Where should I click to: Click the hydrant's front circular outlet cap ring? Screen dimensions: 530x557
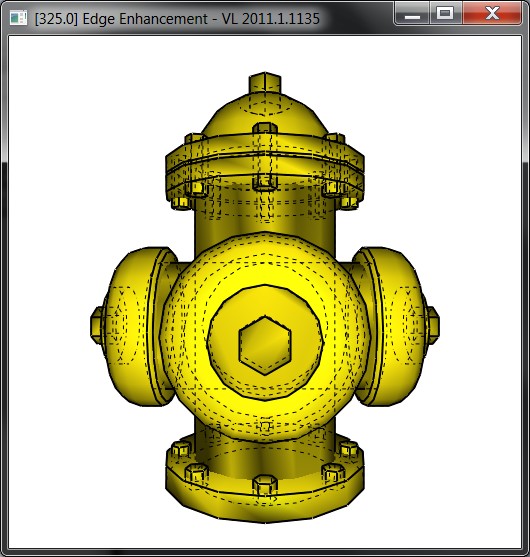point(265,342)
